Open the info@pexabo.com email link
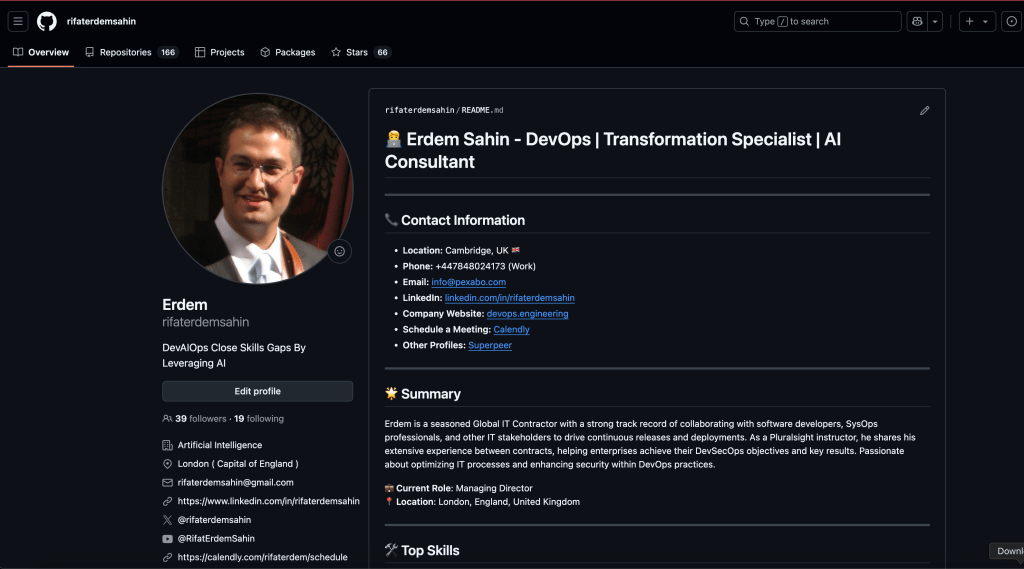Screen dimensions: 1024x569 pos(468,282)
